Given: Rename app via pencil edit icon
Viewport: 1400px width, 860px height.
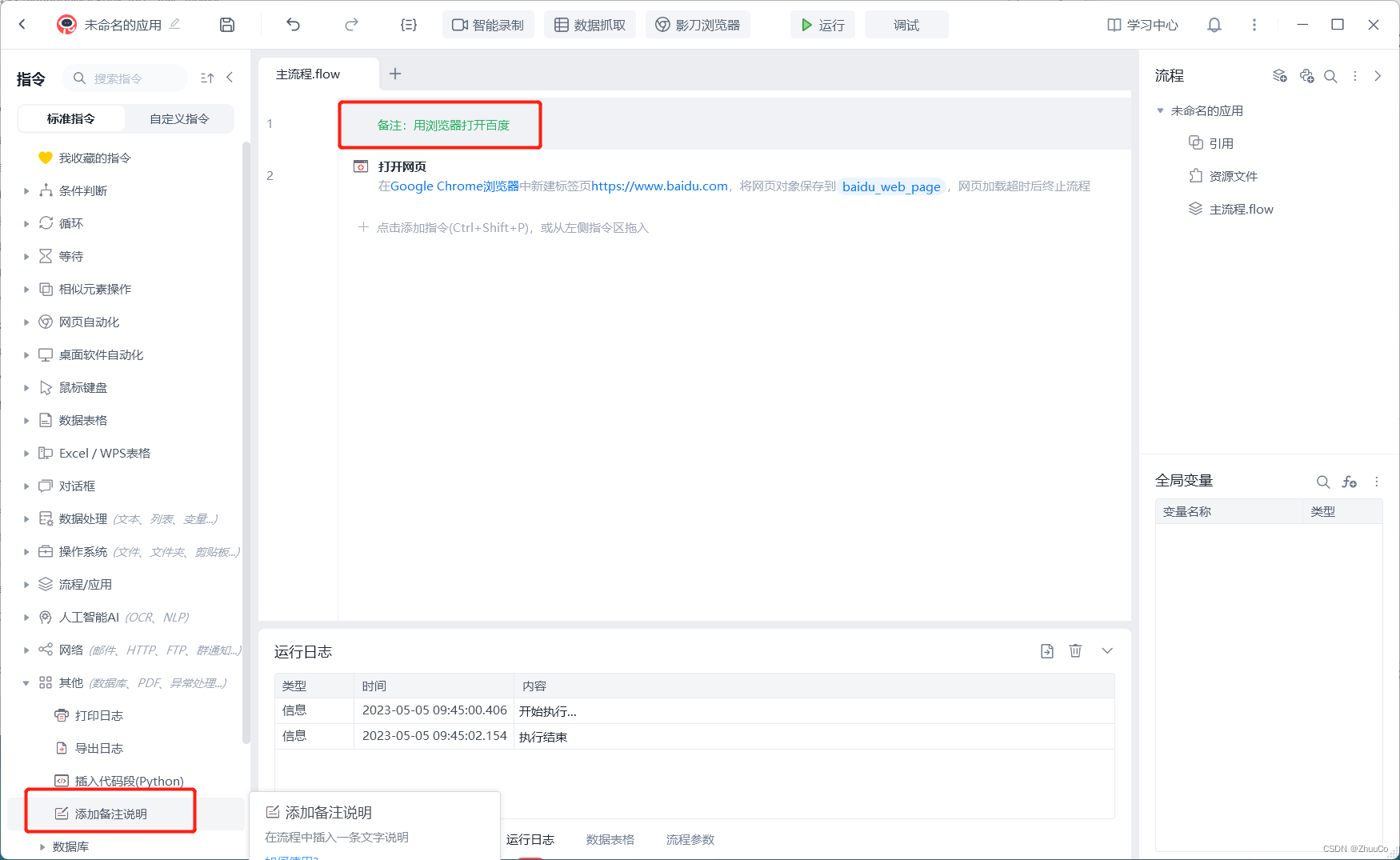Looking at the screenshot, I should 175,24.
